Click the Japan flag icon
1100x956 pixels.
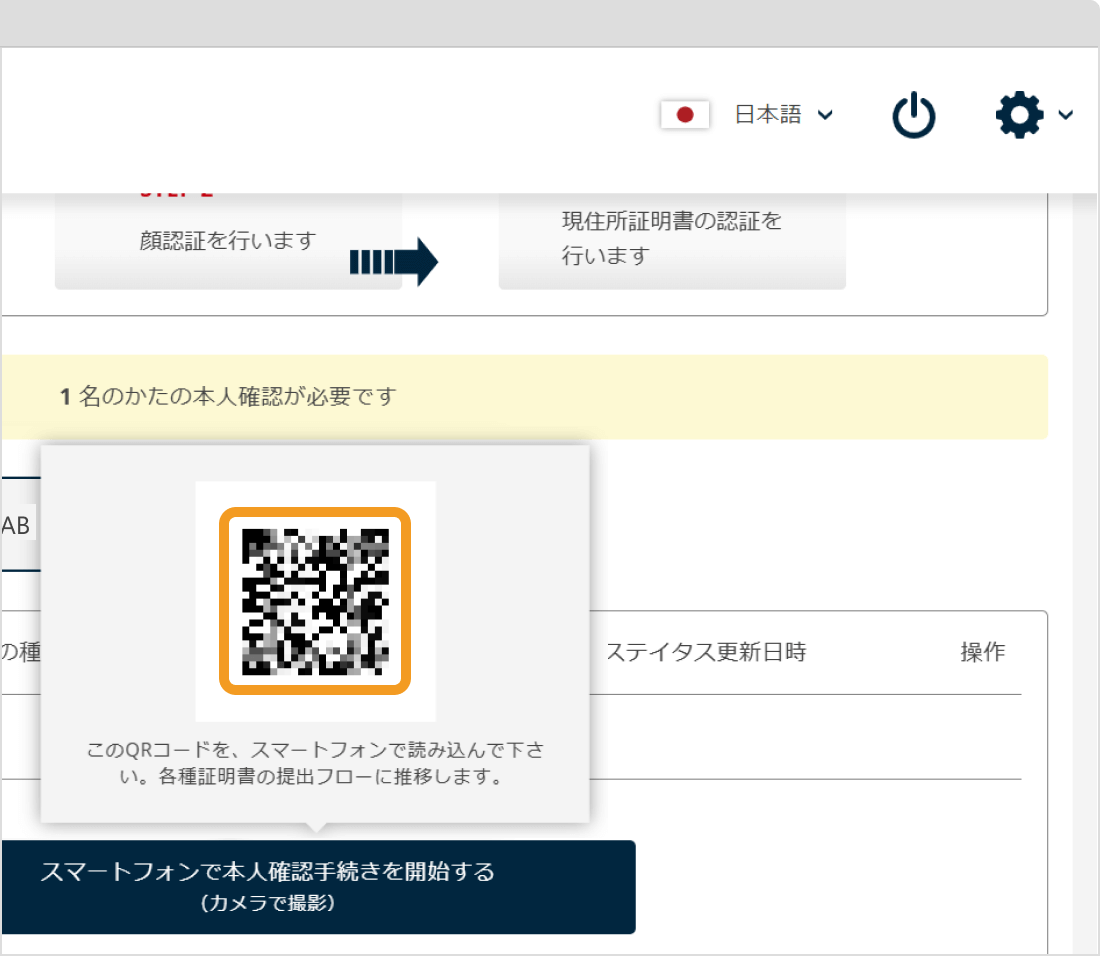[685, 115]
